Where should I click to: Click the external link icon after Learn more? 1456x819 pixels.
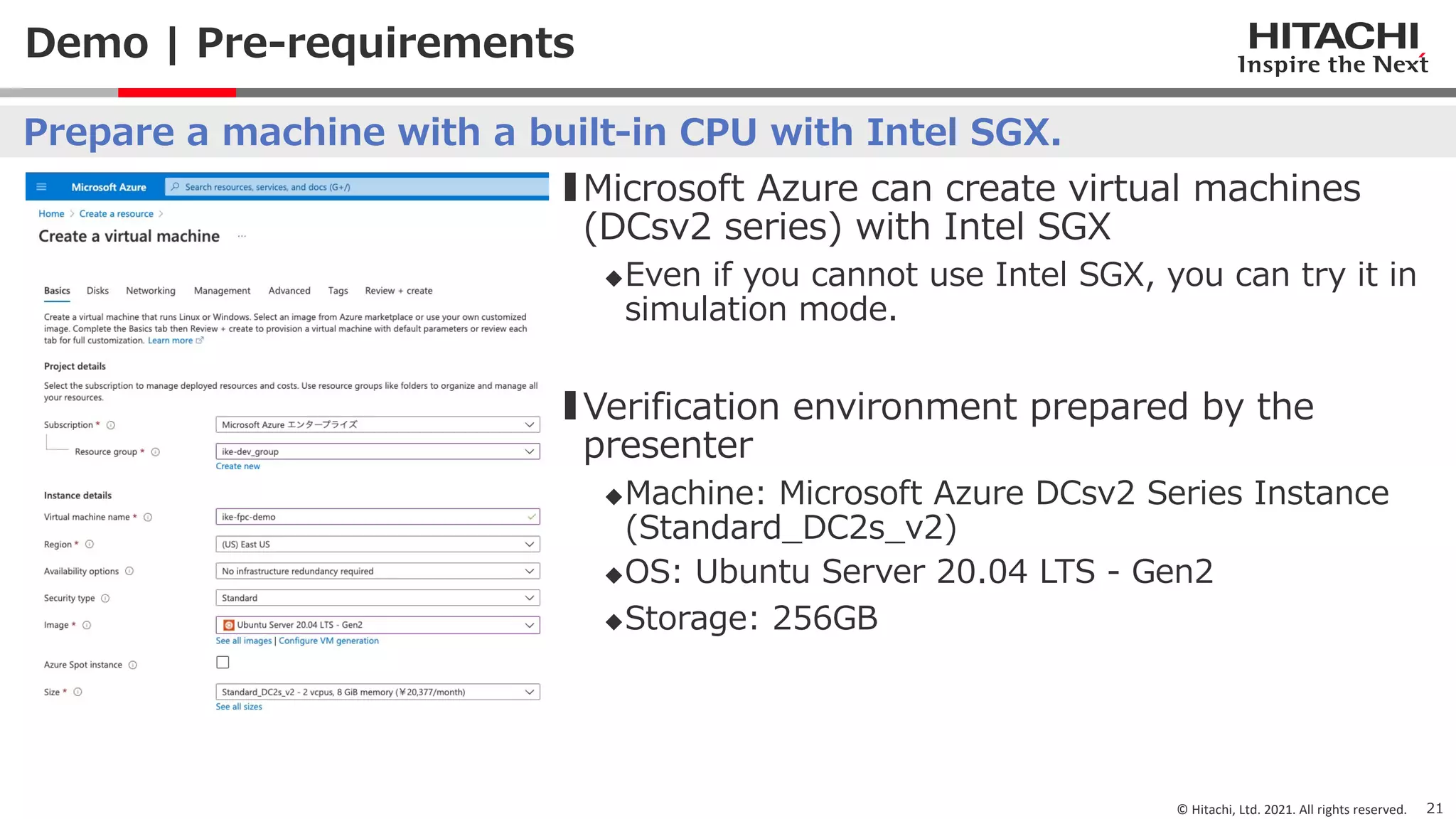(x=200, y=341)
